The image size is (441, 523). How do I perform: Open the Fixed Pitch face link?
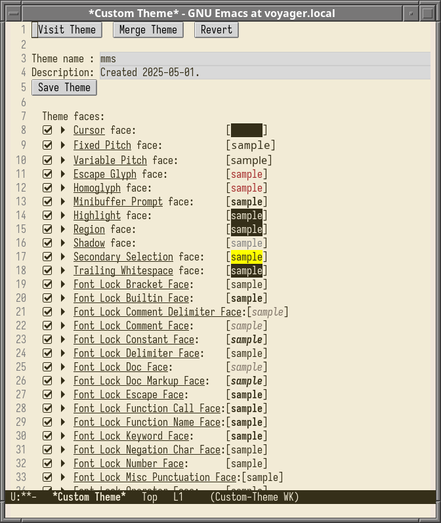(x=102, y=145)
